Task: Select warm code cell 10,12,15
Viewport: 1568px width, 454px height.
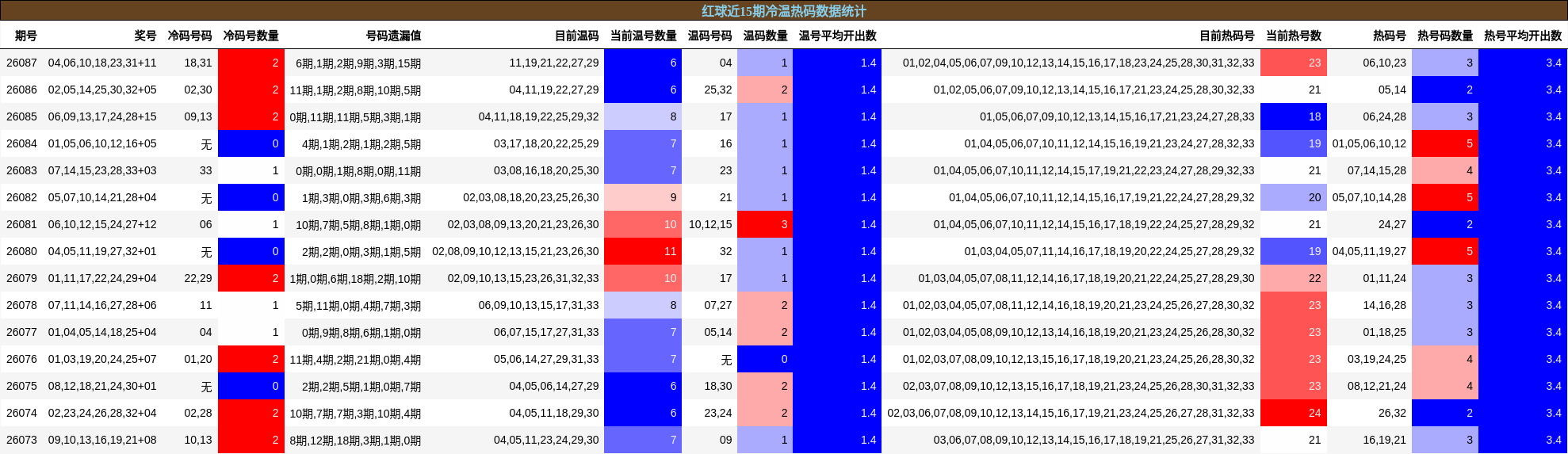Action: click(710, 224)
